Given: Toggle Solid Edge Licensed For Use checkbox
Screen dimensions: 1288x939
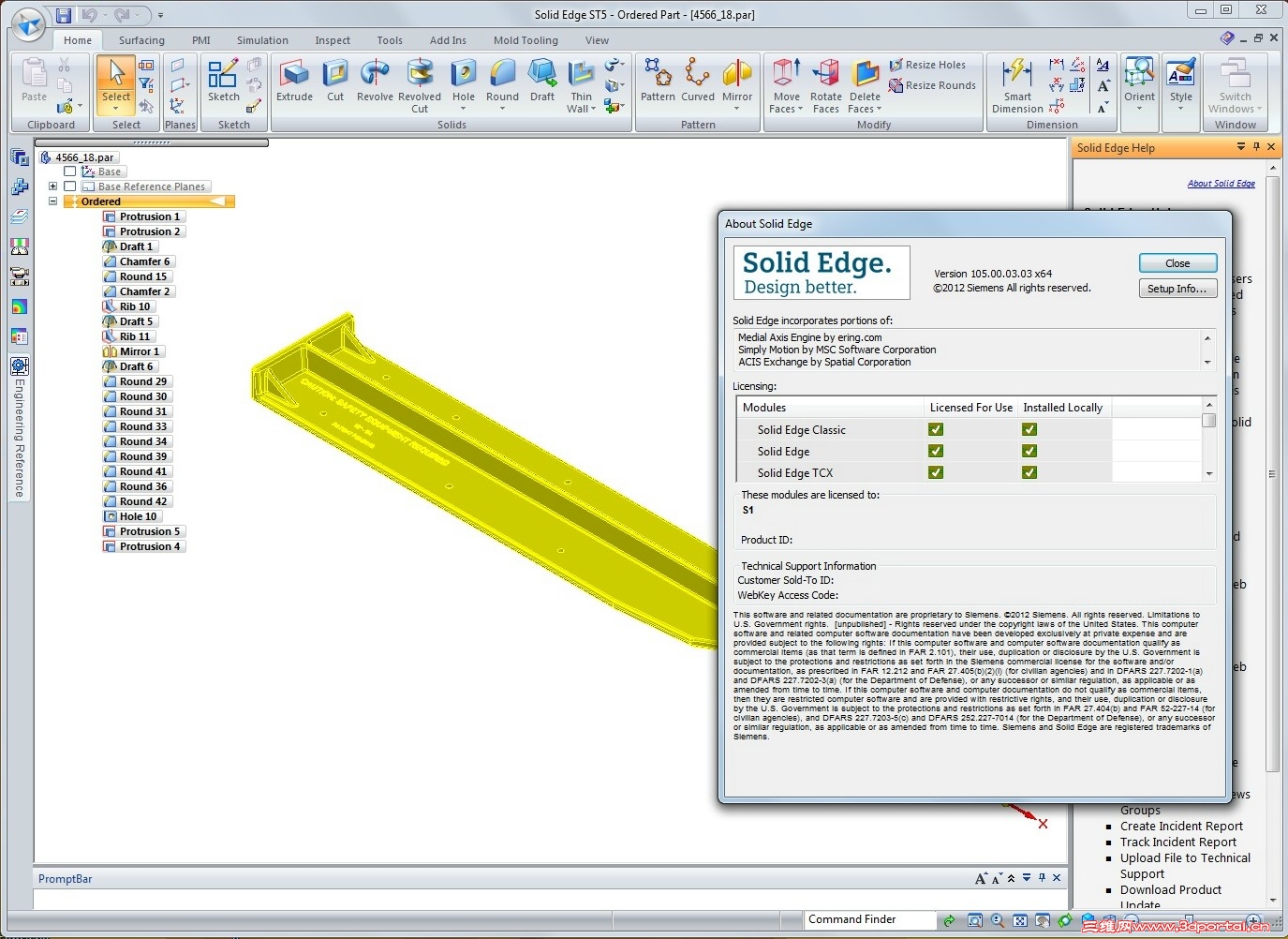Looking at the screenshot, I should [935, 451].
